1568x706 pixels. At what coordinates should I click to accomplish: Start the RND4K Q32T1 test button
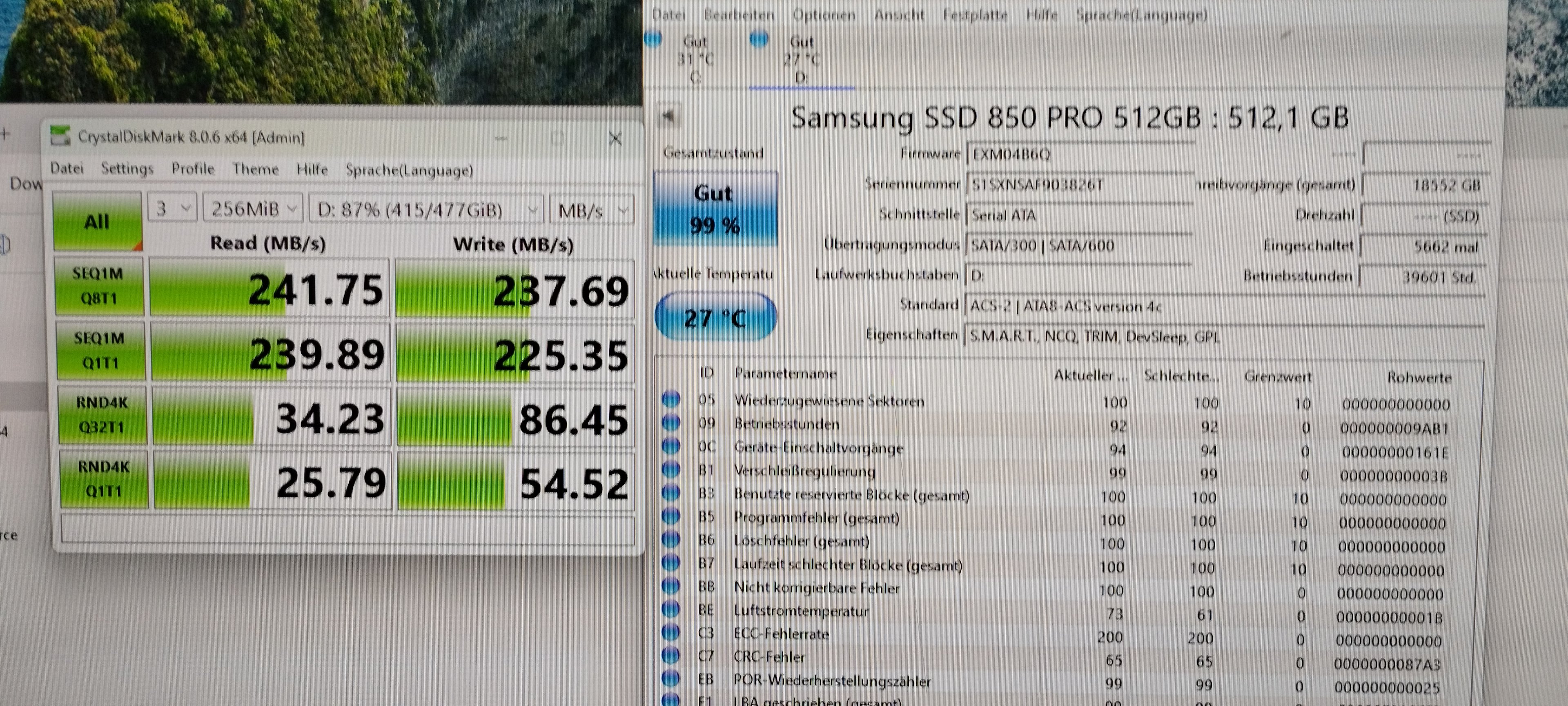[x=102, y=415]
